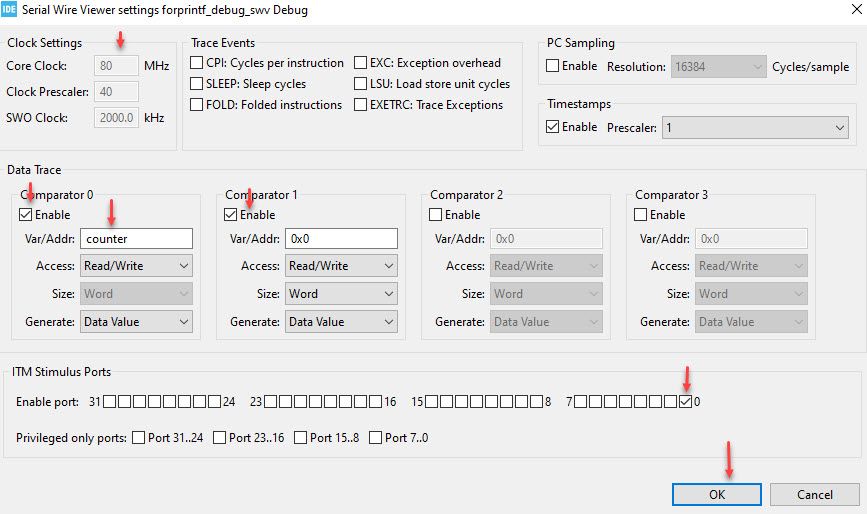
Task: Check Comparator 2 Enable checkbox
Action: tap(436, 214)
